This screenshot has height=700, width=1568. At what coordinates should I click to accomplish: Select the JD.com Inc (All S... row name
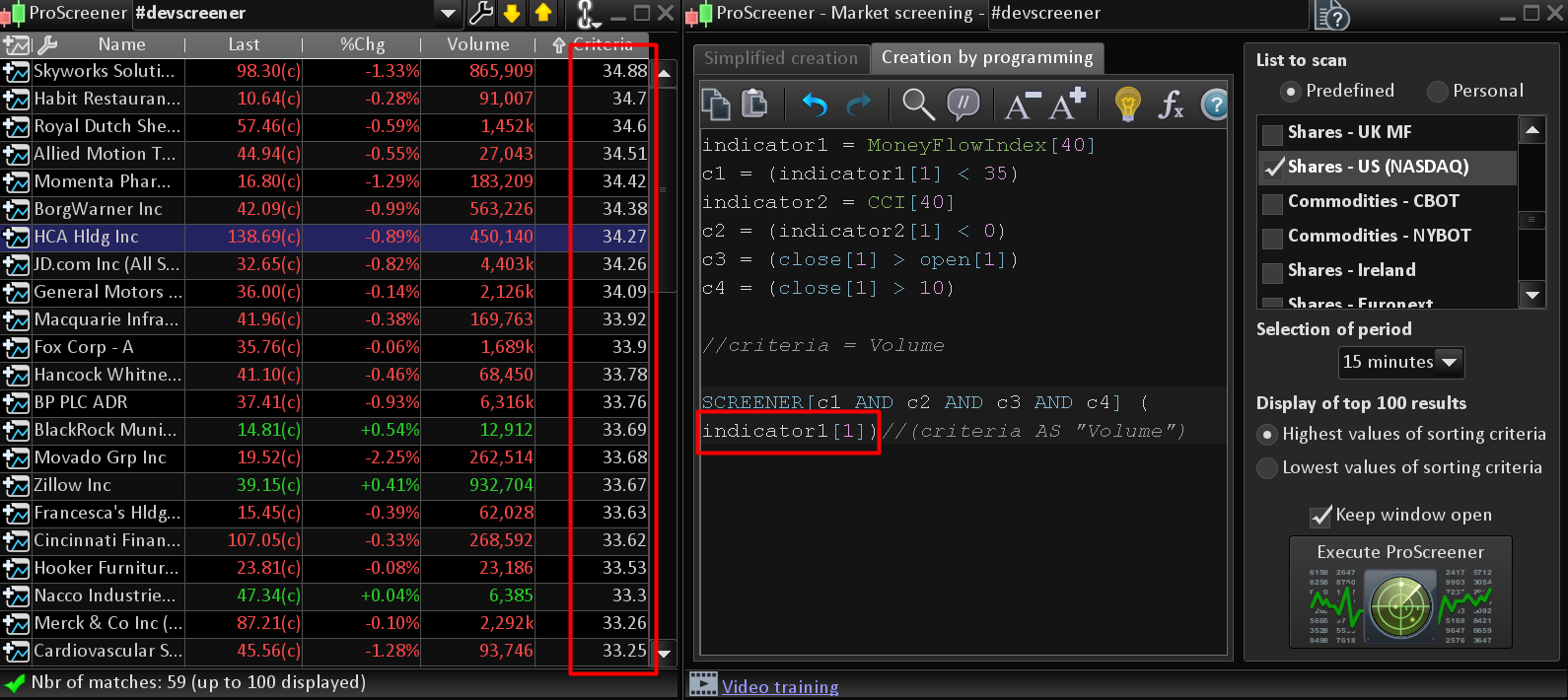pos(107,264)
